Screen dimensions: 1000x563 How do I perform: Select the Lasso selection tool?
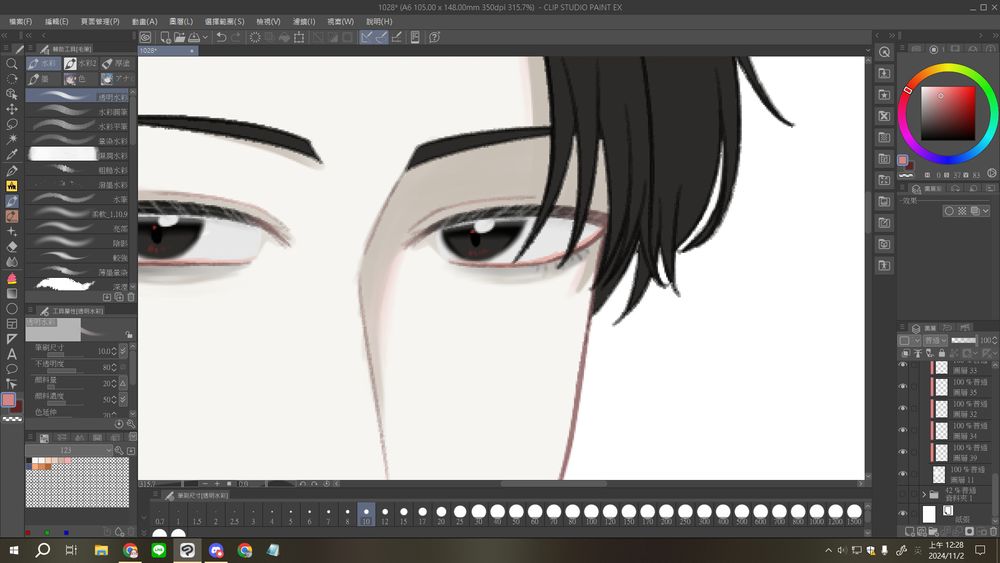point(11,124)
